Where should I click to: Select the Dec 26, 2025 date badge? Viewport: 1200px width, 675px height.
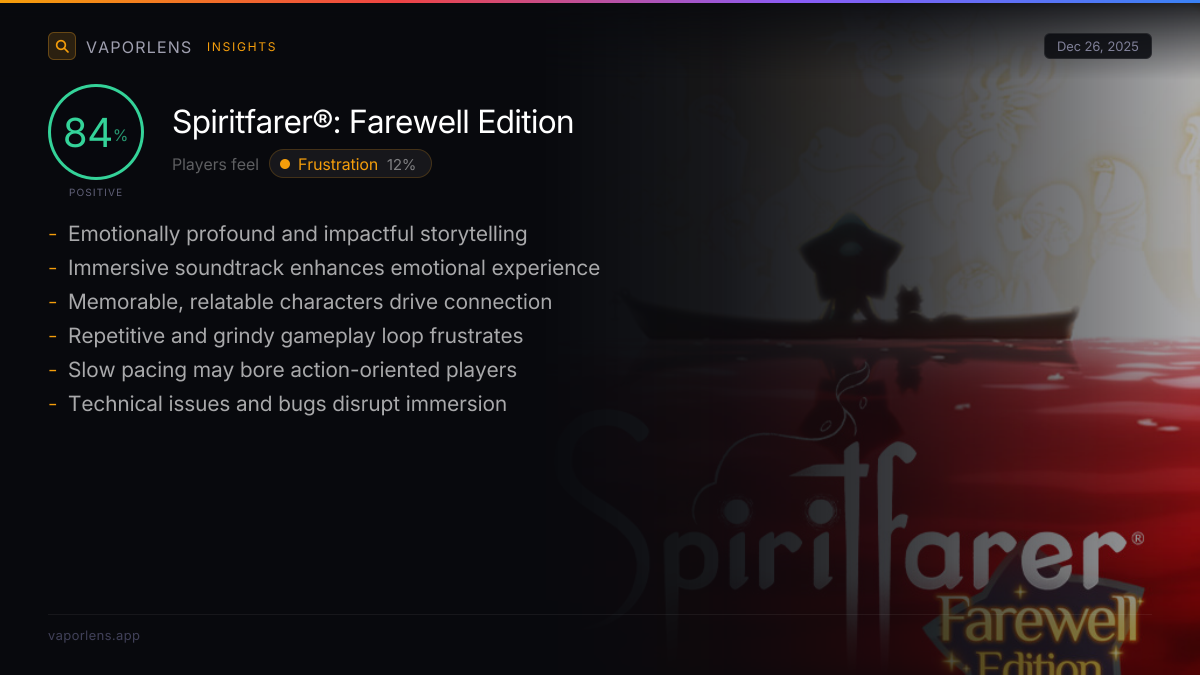click(x=1097, y=46)
